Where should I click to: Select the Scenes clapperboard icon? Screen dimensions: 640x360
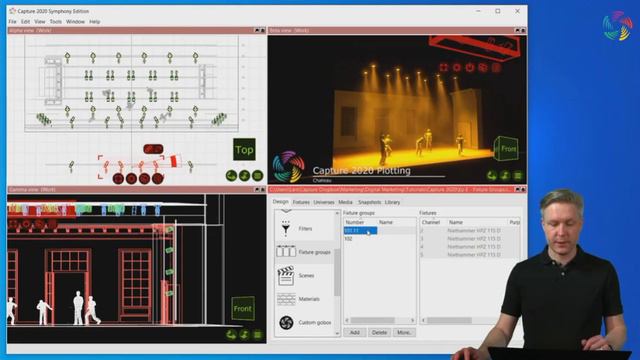(x=286, y=276)
